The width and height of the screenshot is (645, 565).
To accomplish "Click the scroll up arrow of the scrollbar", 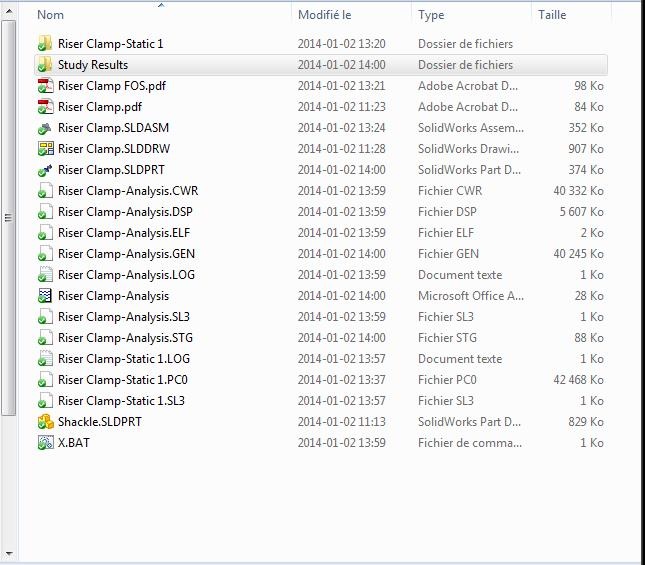I will pos(8,11).
